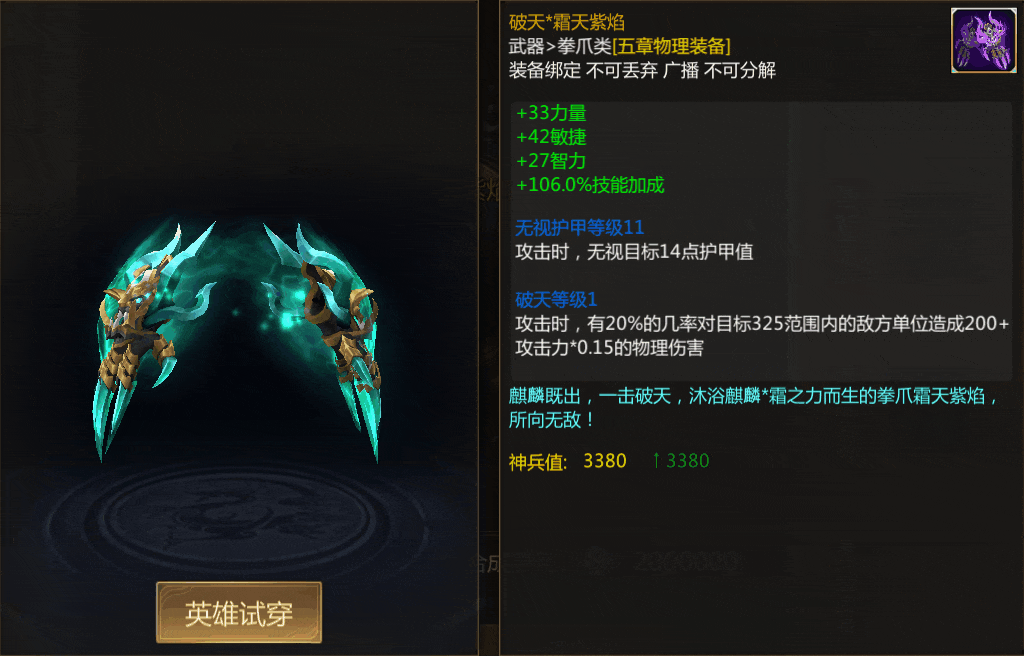
Task: Click the +27智力 attribute line
Action: coord(551,161)
